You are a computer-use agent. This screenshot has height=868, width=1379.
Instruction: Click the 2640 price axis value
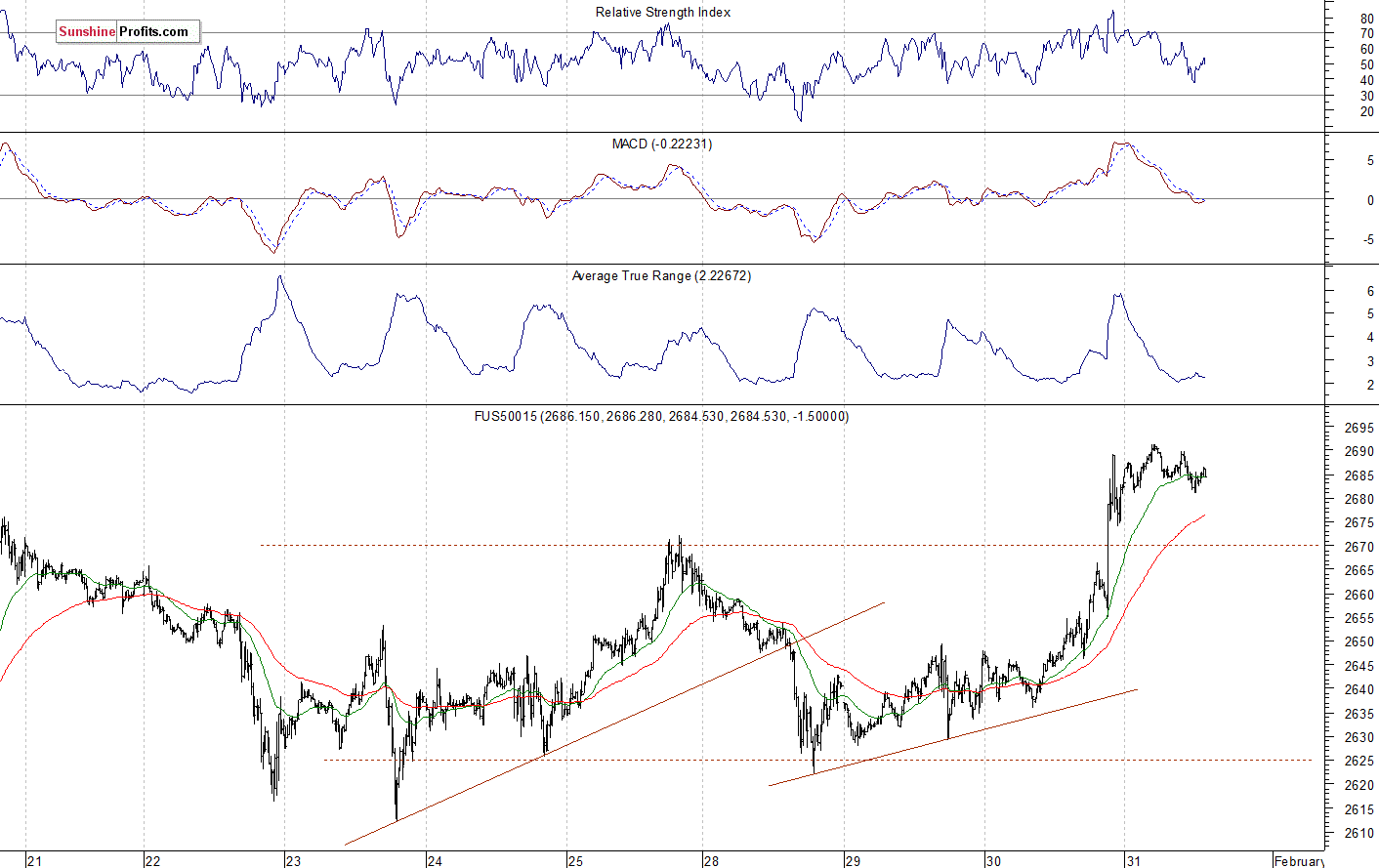point(1358,689)
